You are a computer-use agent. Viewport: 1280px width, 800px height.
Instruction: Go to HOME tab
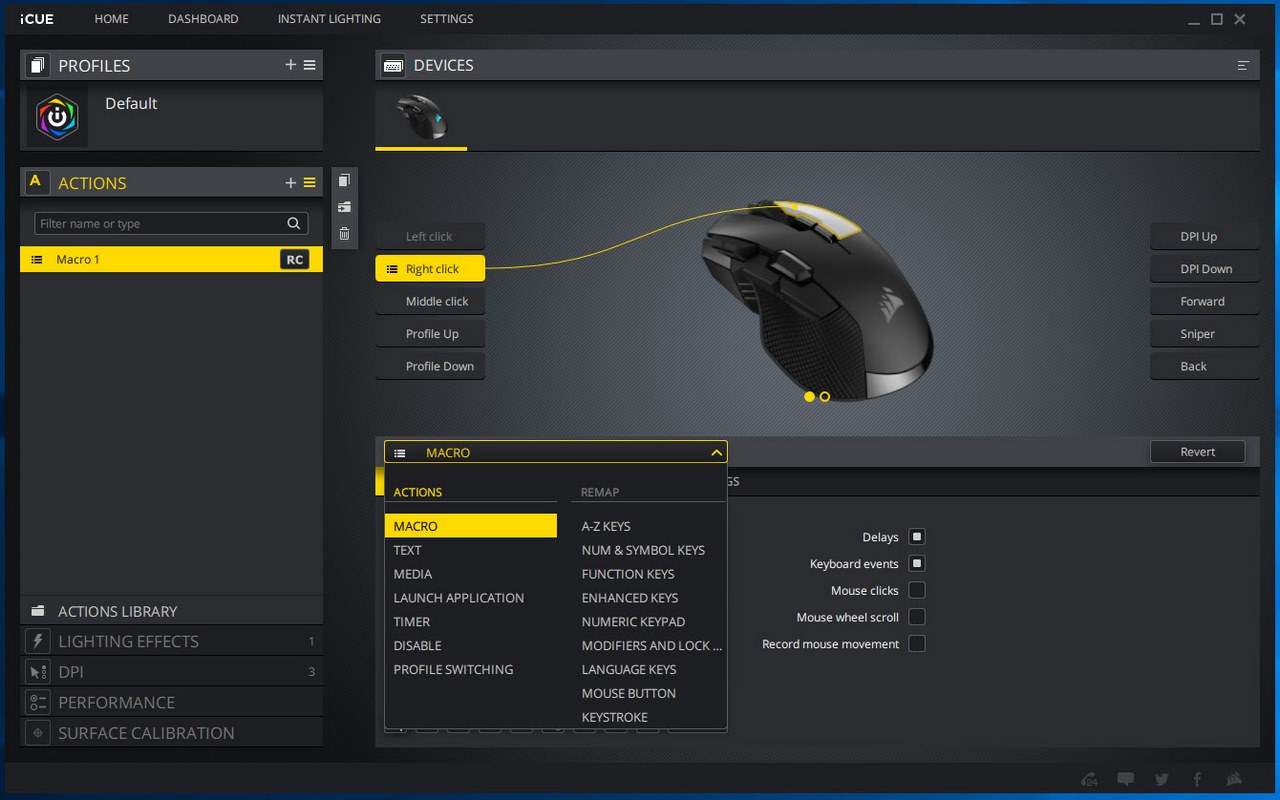[x=112, y=19]
